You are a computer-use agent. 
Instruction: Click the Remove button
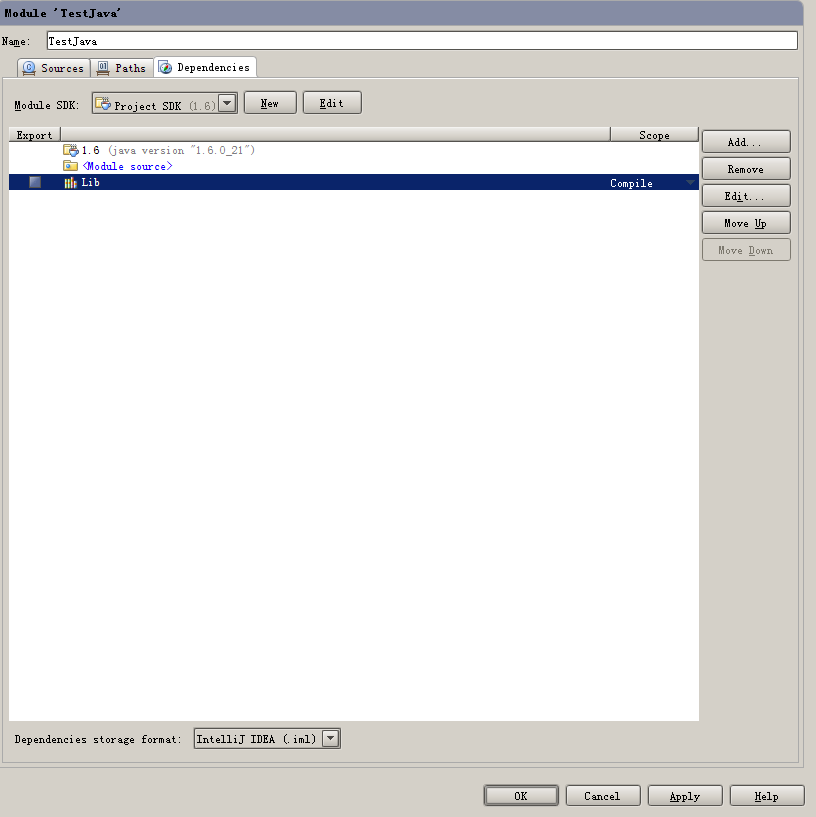746,169
